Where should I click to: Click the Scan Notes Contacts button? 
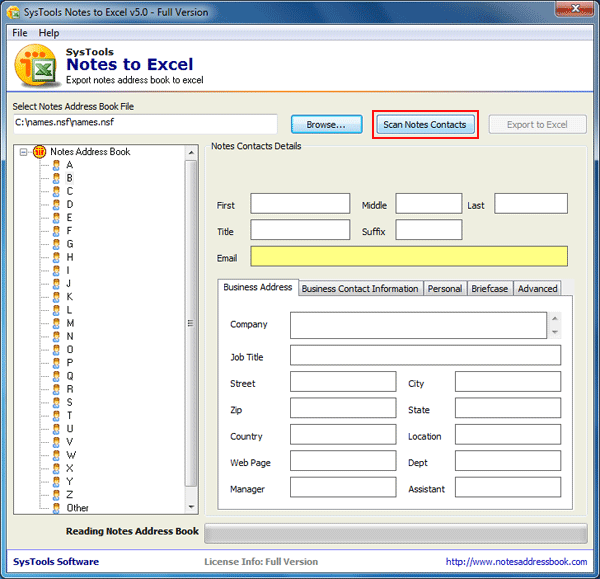(x=425, y=124)
